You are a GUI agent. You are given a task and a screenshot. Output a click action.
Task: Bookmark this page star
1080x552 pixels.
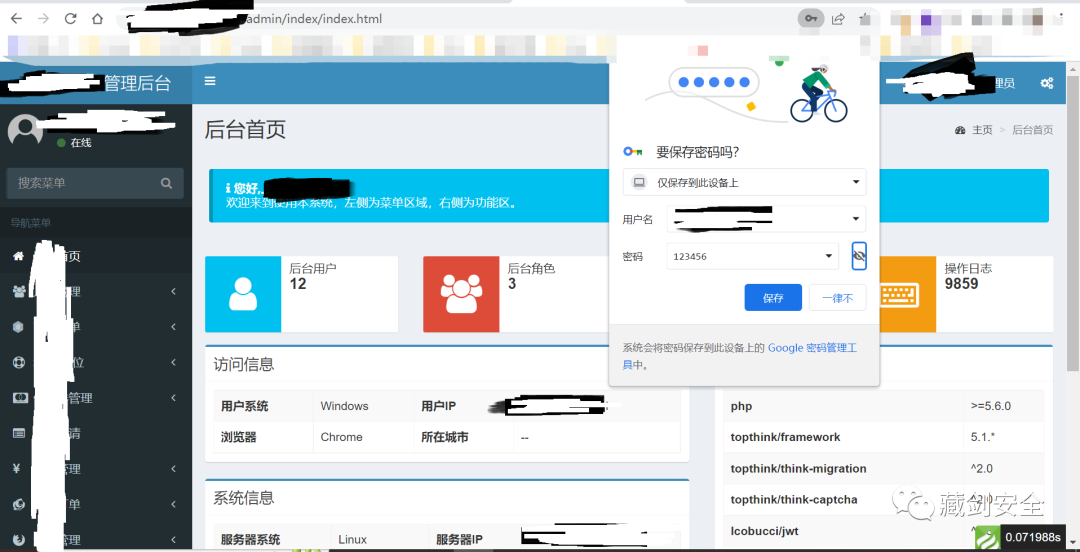(x=865, y=19)
